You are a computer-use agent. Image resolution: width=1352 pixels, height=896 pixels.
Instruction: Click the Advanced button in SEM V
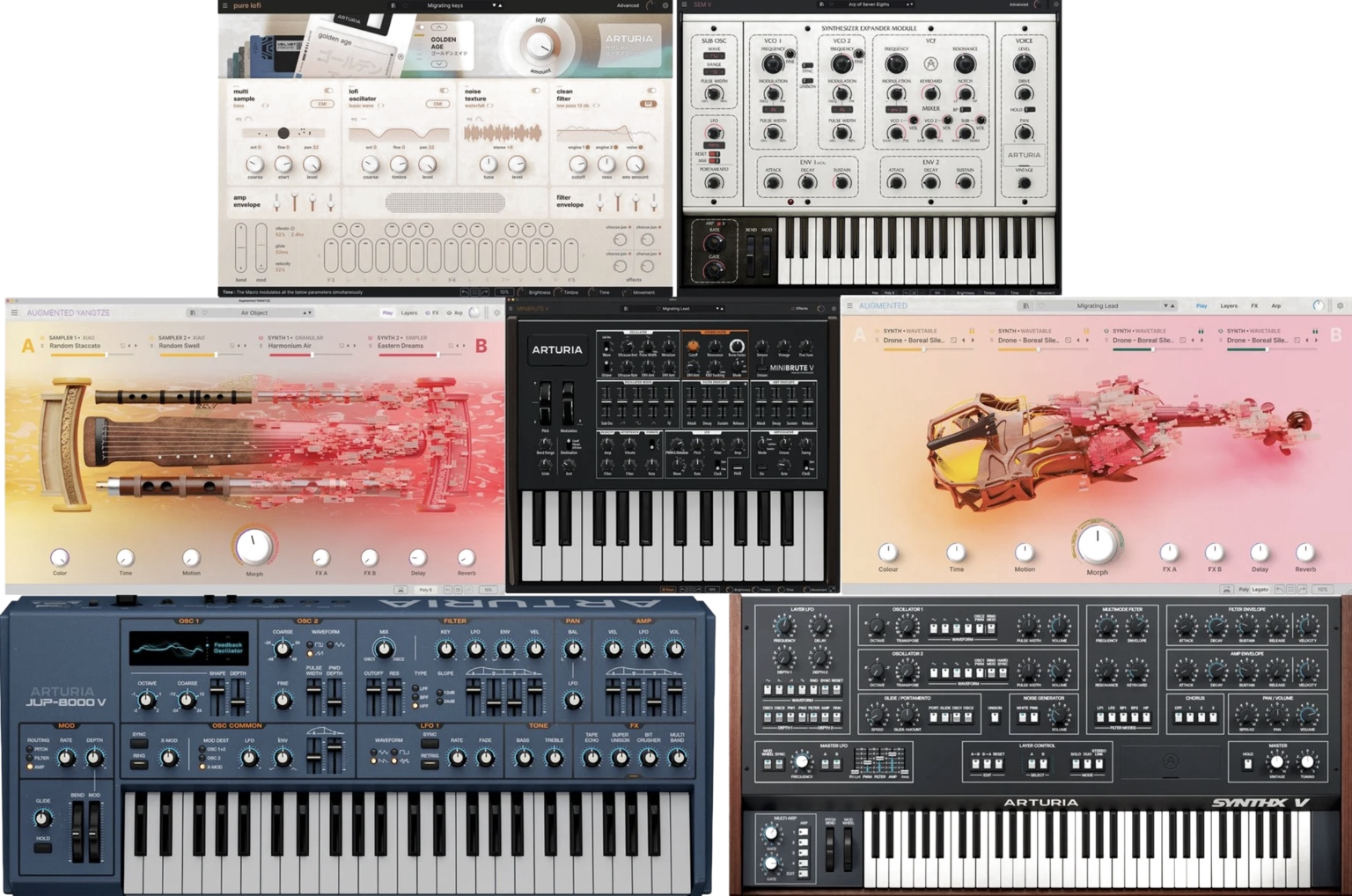[x=1018, y=4]
